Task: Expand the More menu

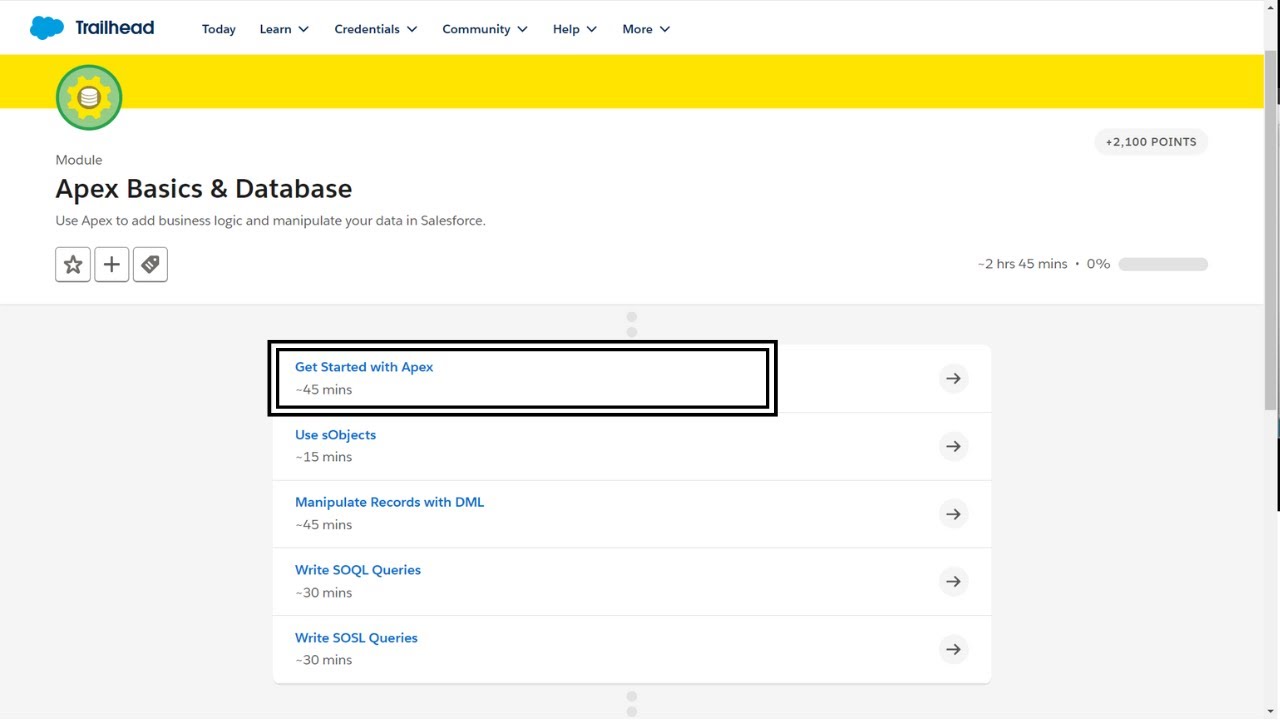Action: (646, 29)
